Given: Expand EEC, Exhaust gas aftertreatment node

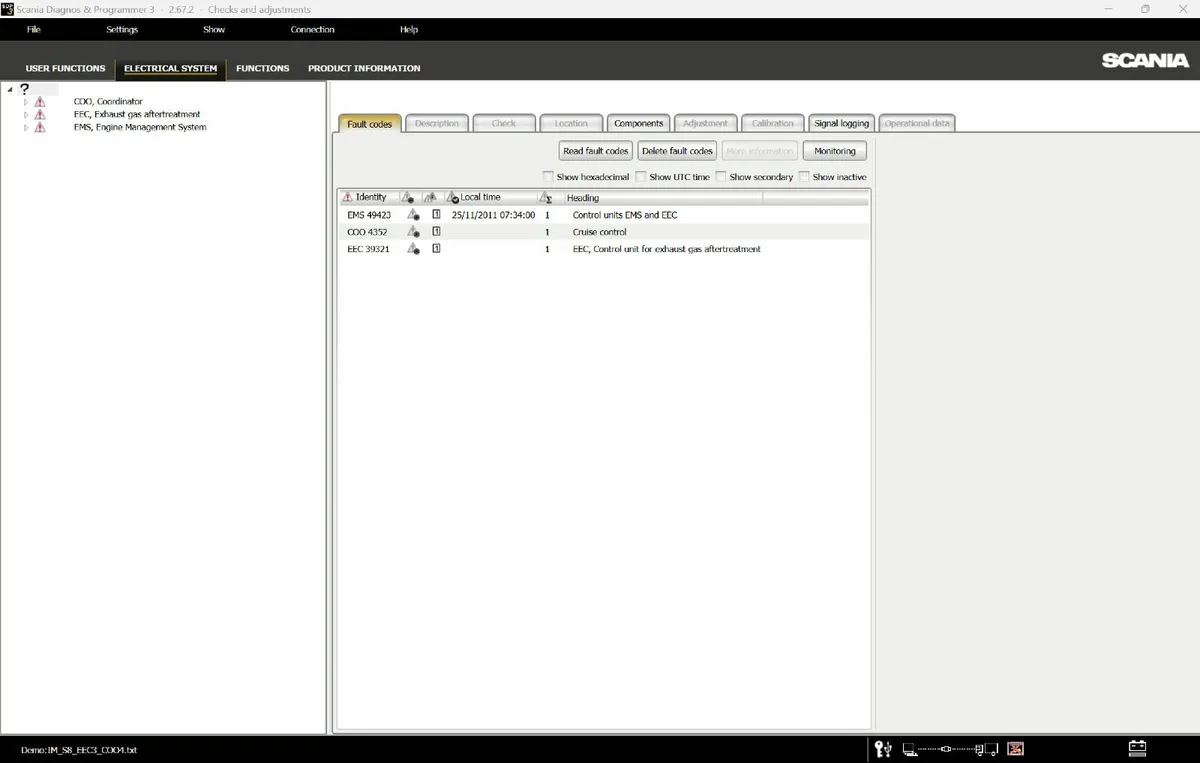Looking at the screenshot, I should tap(25, 114).
